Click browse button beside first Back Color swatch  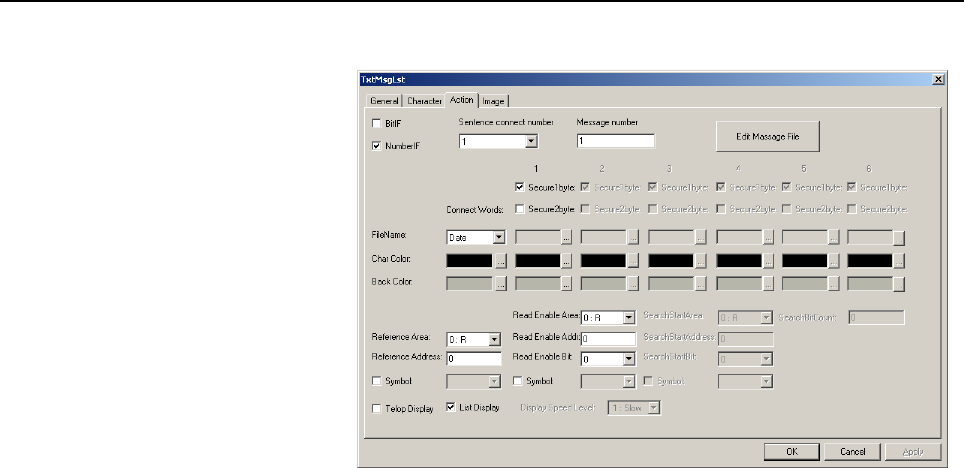click(500, 284)
